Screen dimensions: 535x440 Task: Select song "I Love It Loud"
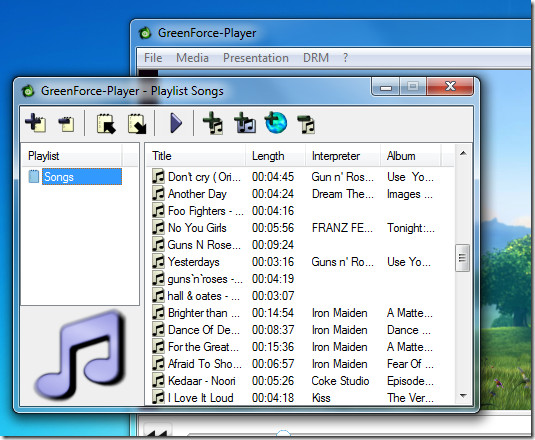tap(201, 398)
